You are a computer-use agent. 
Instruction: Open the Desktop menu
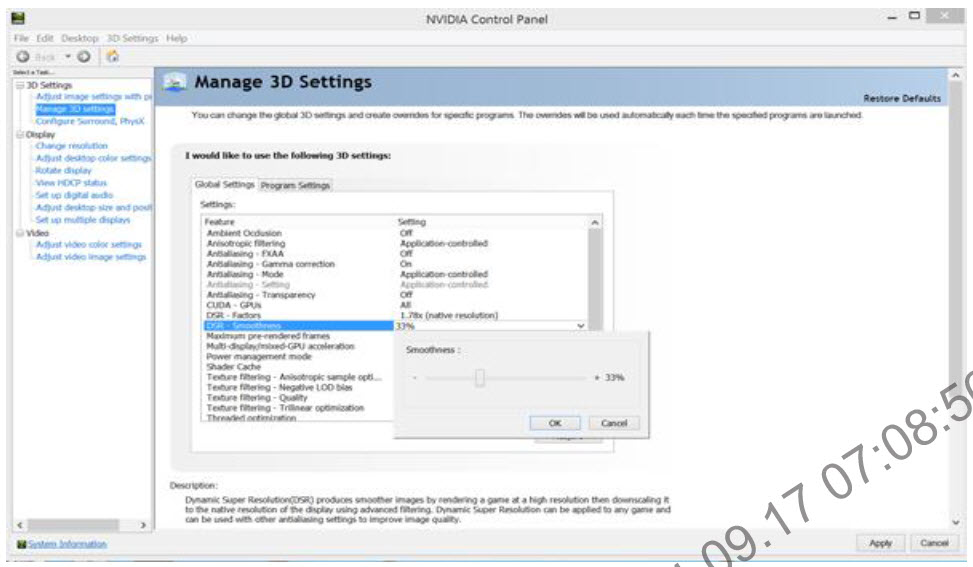tap(79, 38)
